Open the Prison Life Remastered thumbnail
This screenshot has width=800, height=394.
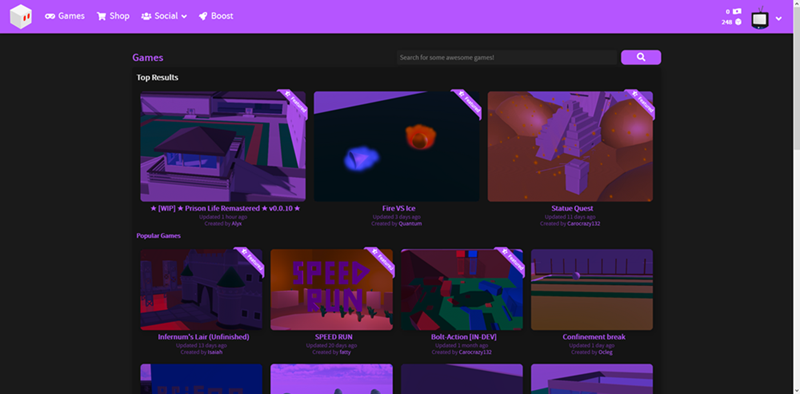point(223,146)
